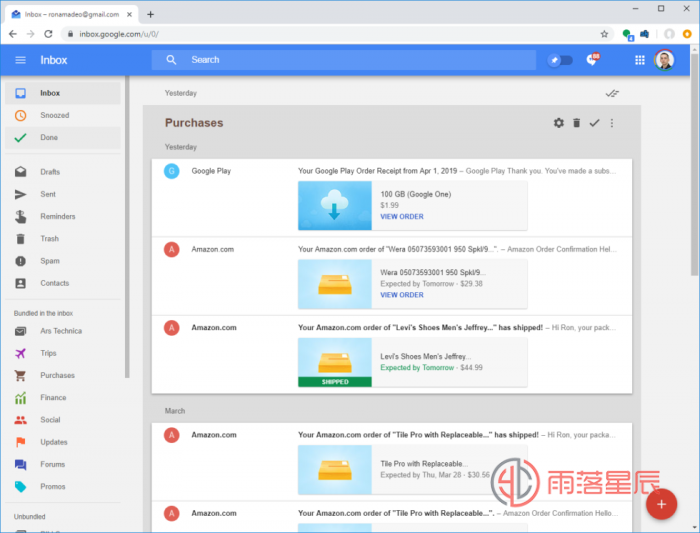Open Purchases bundle settings gear
Image resolution: width=700 pixels, height=533 pixels.
pos(558,123)
